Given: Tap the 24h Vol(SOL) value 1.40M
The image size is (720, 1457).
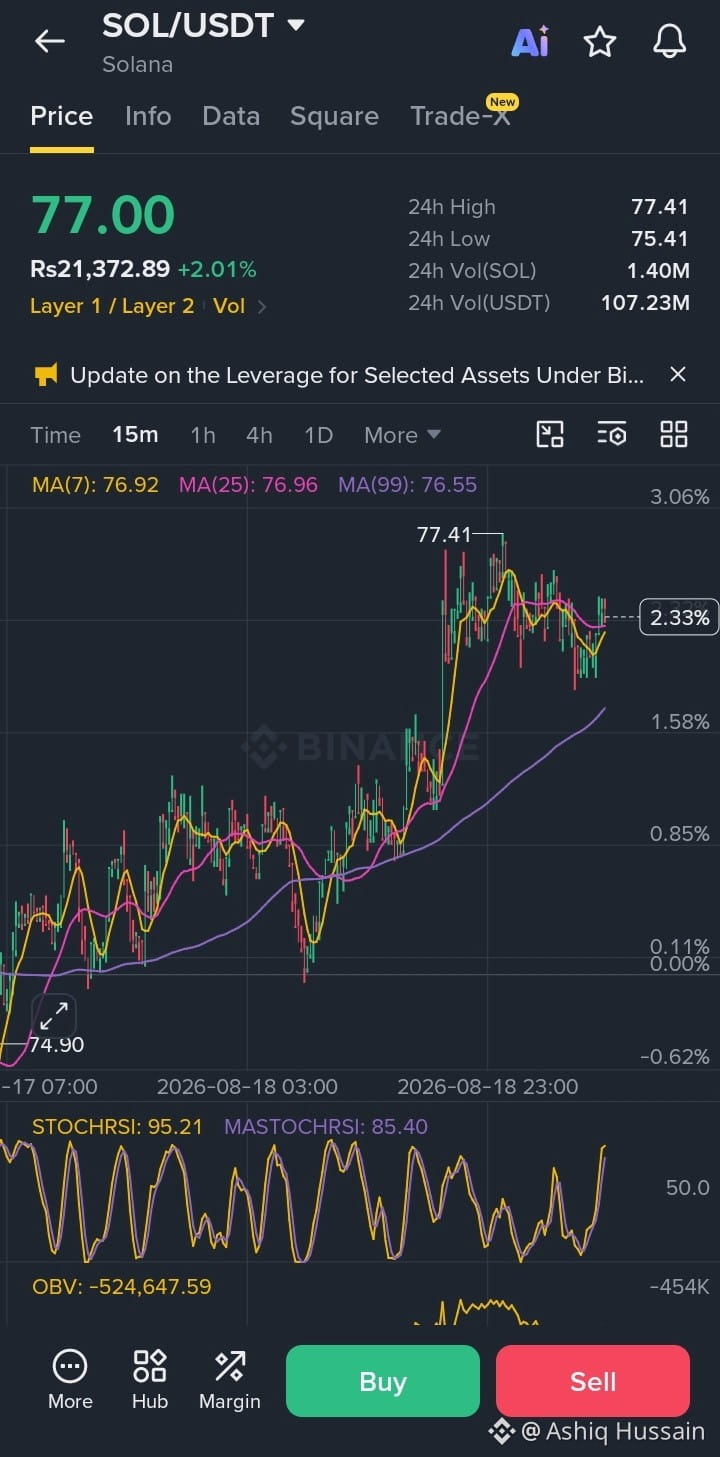Looking at the screenshot, I should (658, 271).
